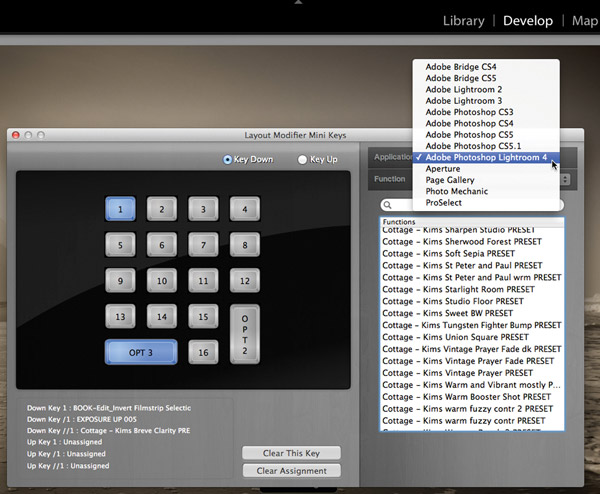
Task: Open the Develop module tab
Action: pyautogui.click(x=528, y=21)
